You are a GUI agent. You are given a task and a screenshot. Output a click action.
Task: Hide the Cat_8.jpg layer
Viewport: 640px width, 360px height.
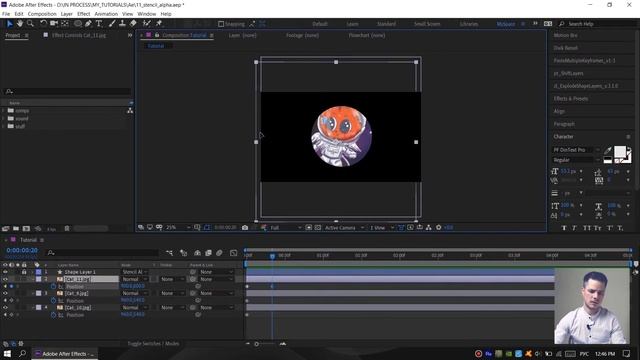[x=5, y=293]
